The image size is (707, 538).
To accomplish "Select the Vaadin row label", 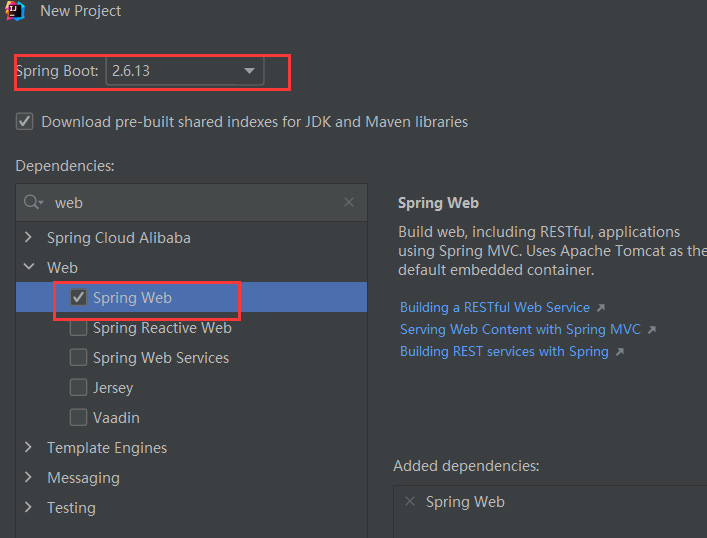I will (x=116, y=418).
